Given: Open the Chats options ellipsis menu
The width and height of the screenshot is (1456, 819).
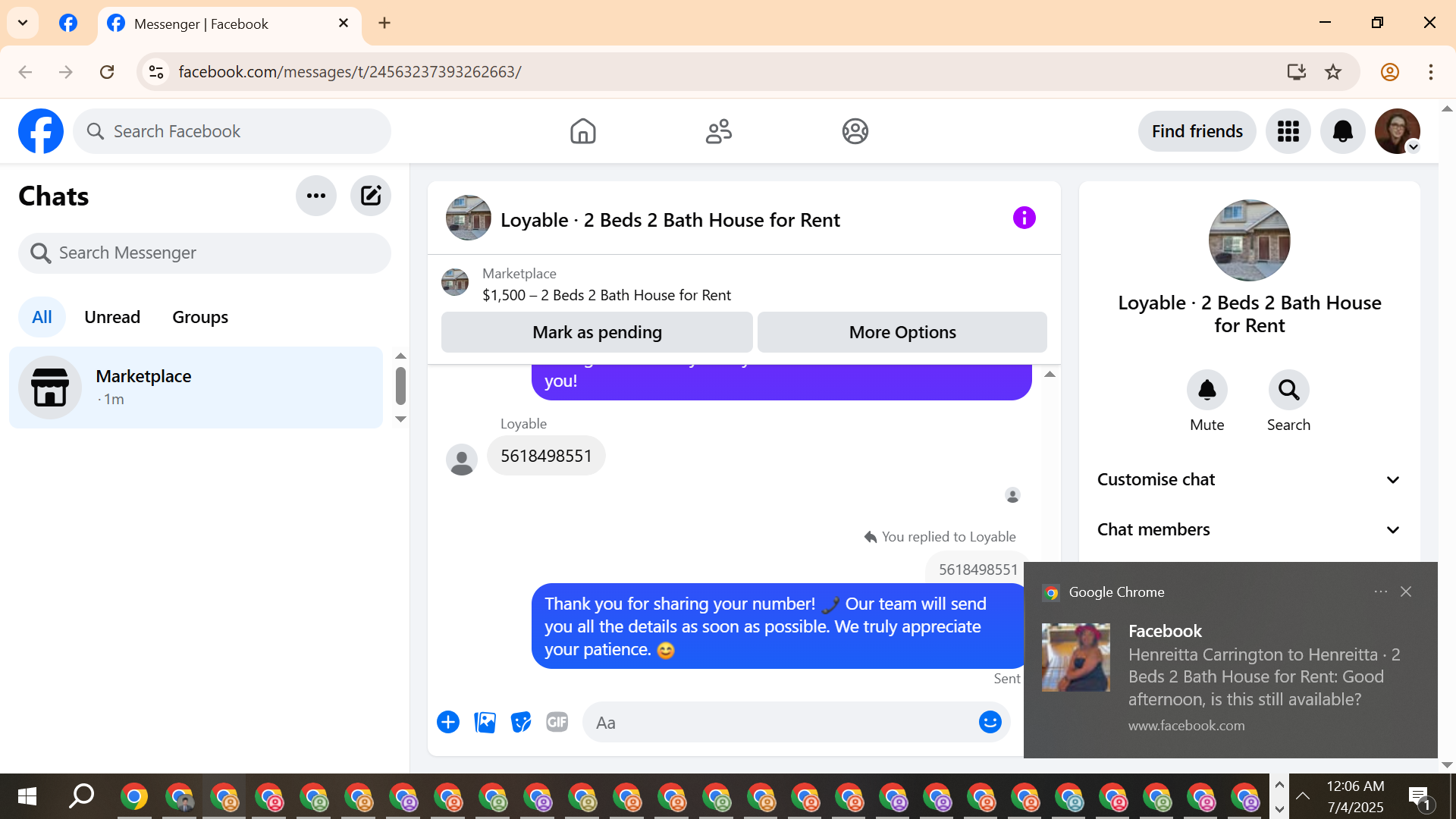Looking at the screenshot, I should 316,196.
